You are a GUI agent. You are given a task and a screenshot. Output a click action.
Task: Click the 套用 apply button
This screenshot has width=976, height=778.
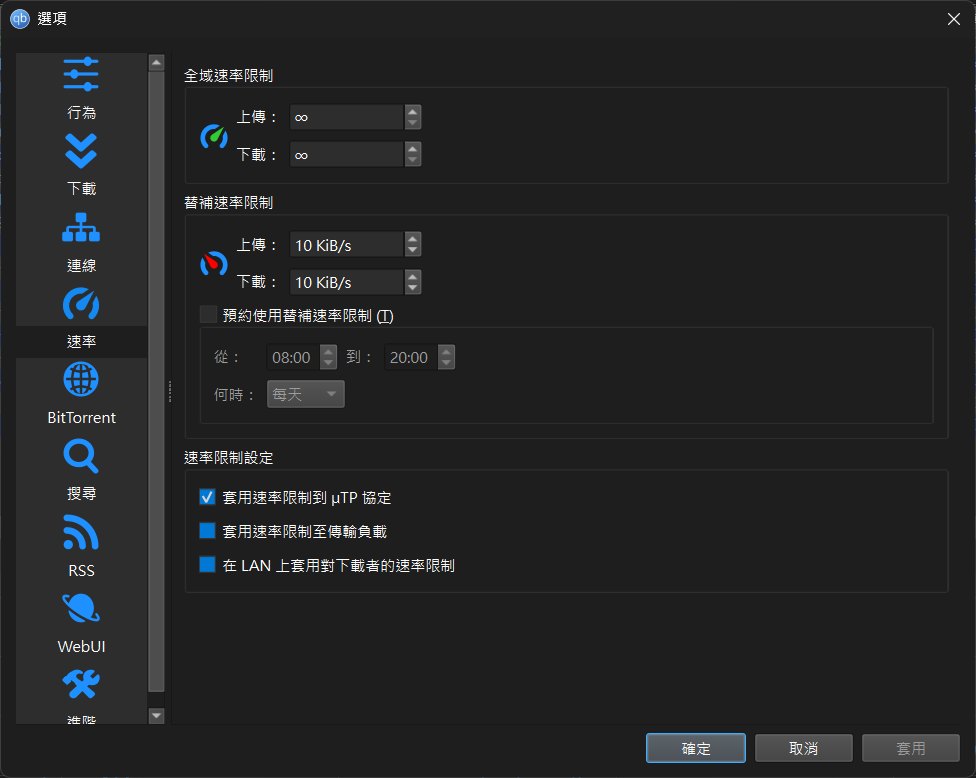[911, 748]
